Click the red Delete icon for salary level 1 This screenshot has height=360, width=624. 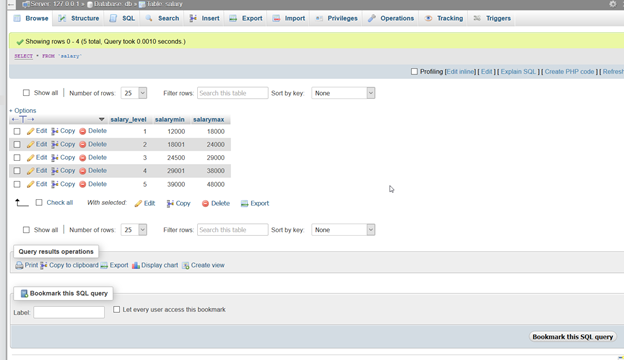click(83, 131)
